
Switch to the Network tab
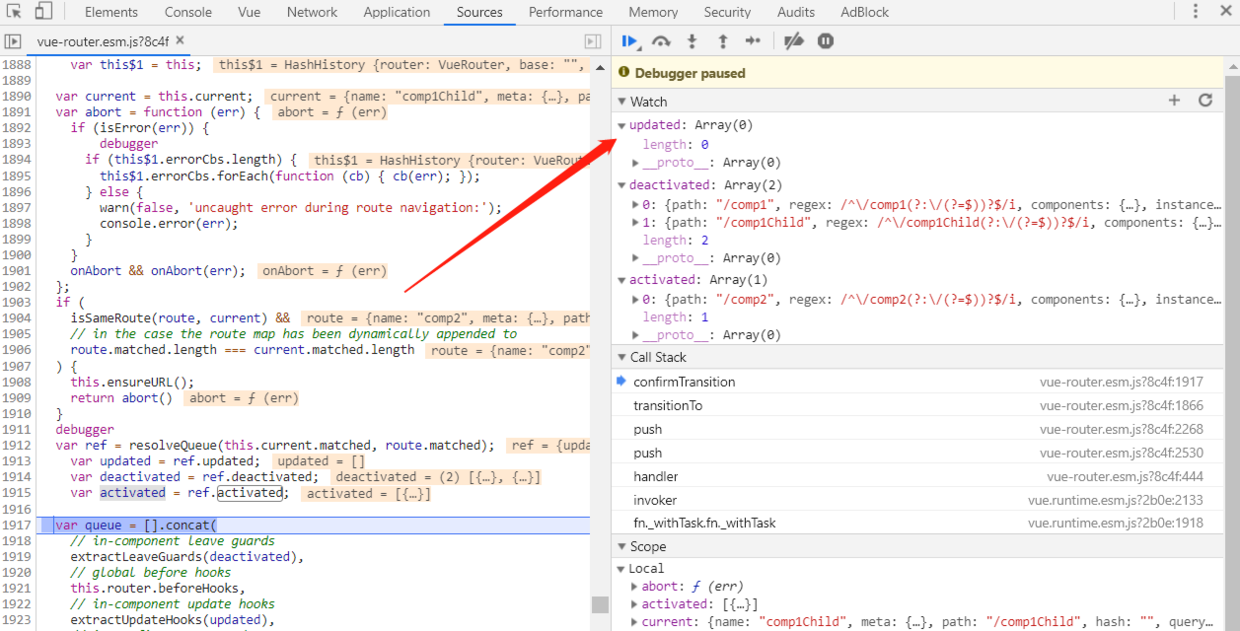point(312,12)
